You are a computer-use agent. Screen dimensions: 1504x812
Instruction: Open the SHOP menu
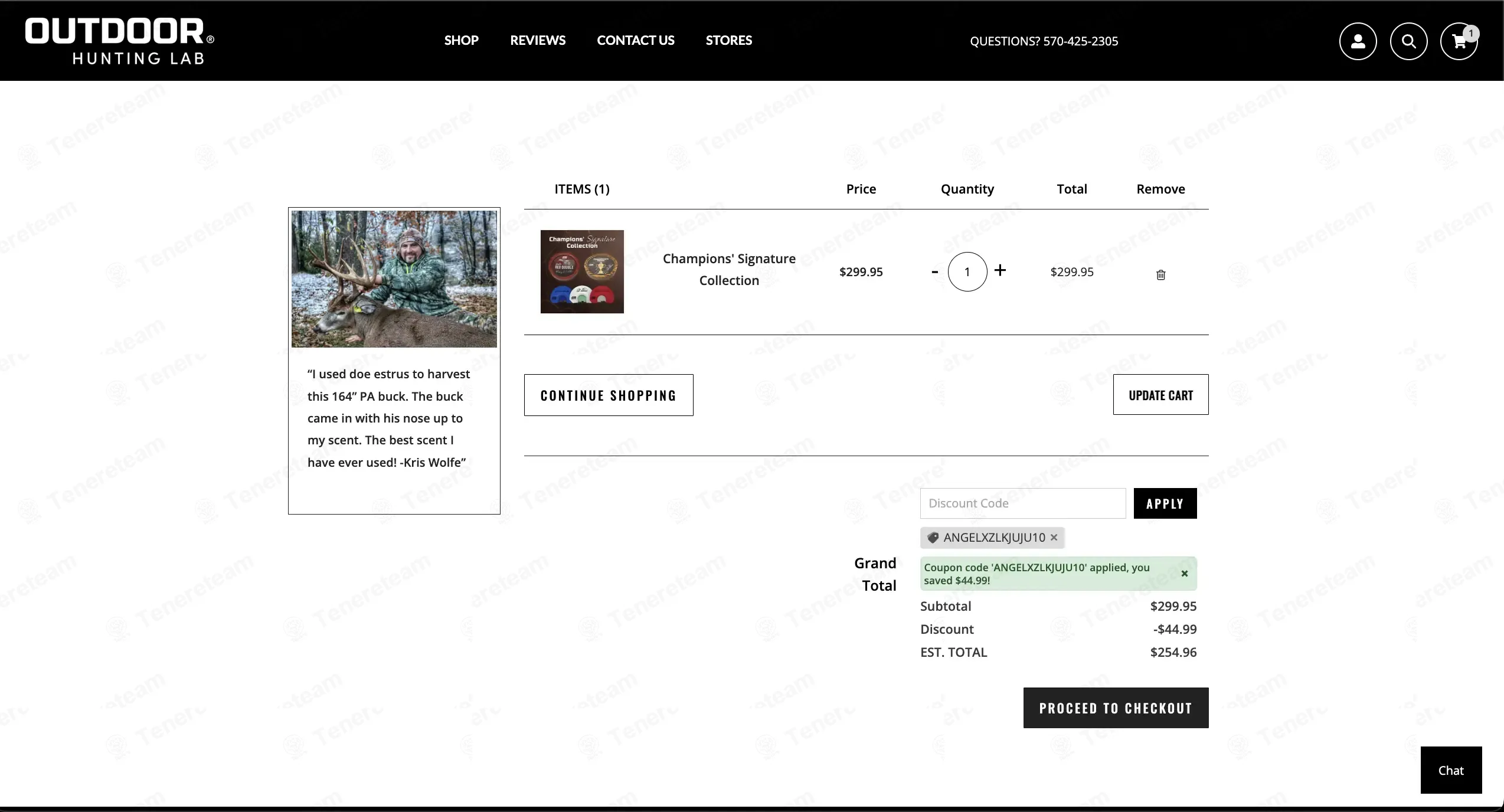pos(461,40)
